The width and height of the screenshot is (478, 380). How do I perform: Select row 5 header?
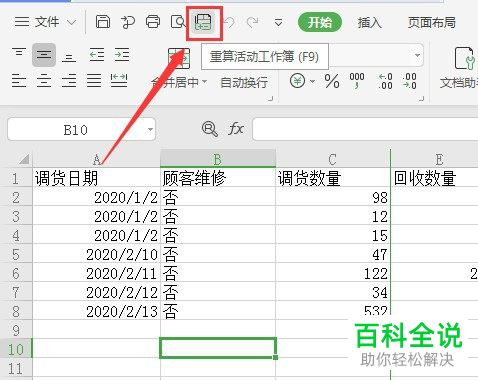[x=16, y=255]
